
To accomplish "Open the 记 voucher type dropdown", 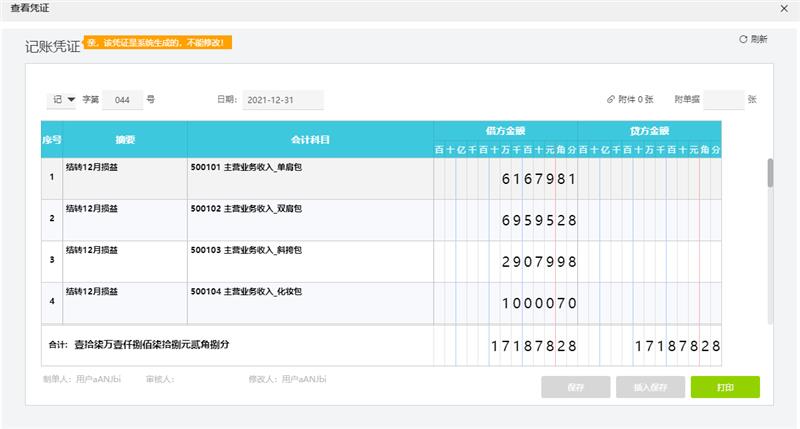I will click(x=63, y=100).
